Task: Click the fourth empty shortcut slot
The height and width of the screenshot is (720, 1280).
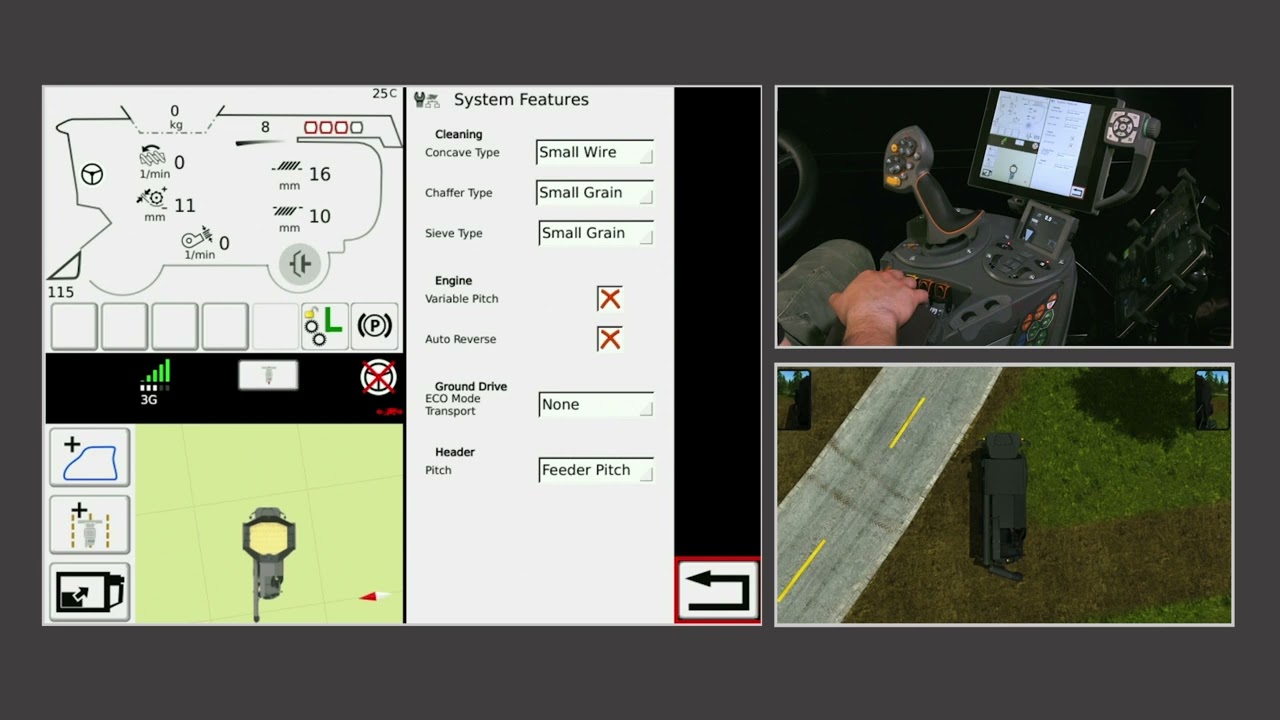Action: click(x=225, y=326)
